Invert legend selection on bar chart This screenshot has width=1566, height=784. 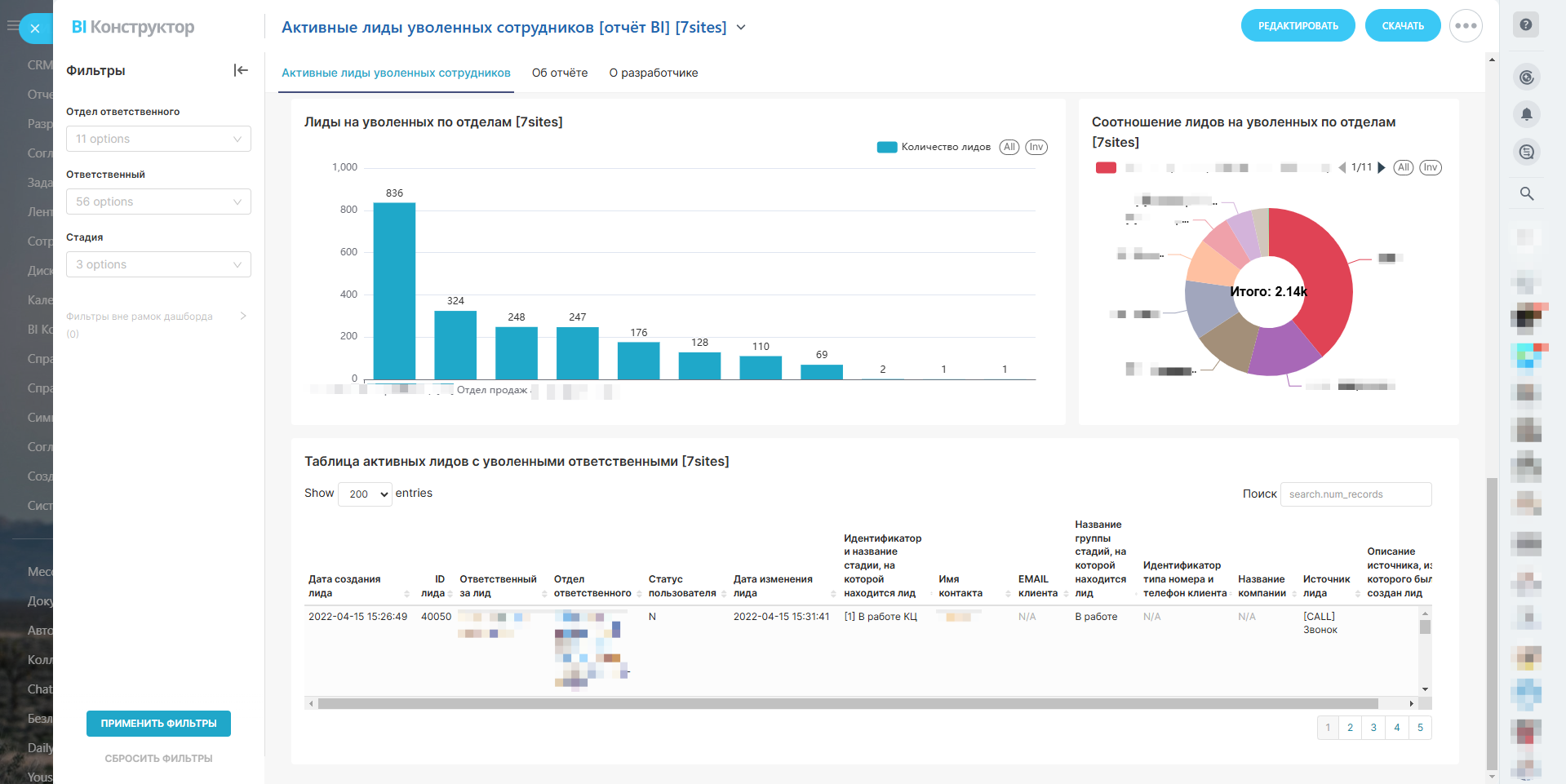[1036, 147]
